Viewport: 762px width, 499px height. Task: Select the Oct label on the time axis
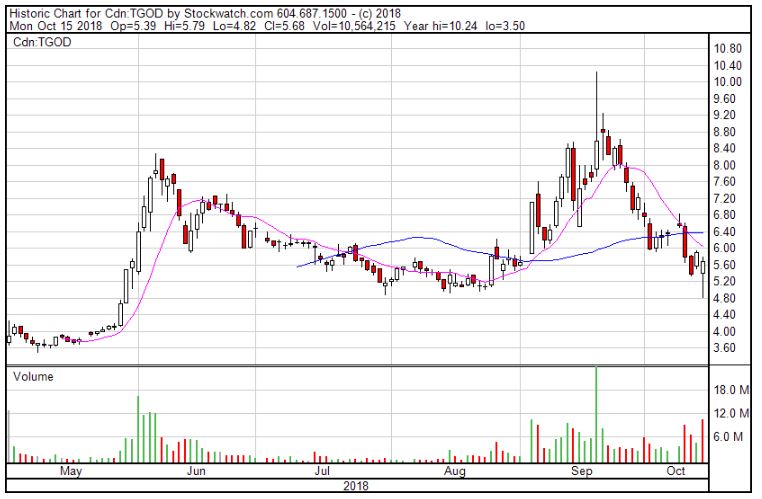click(x=677, y=470)
